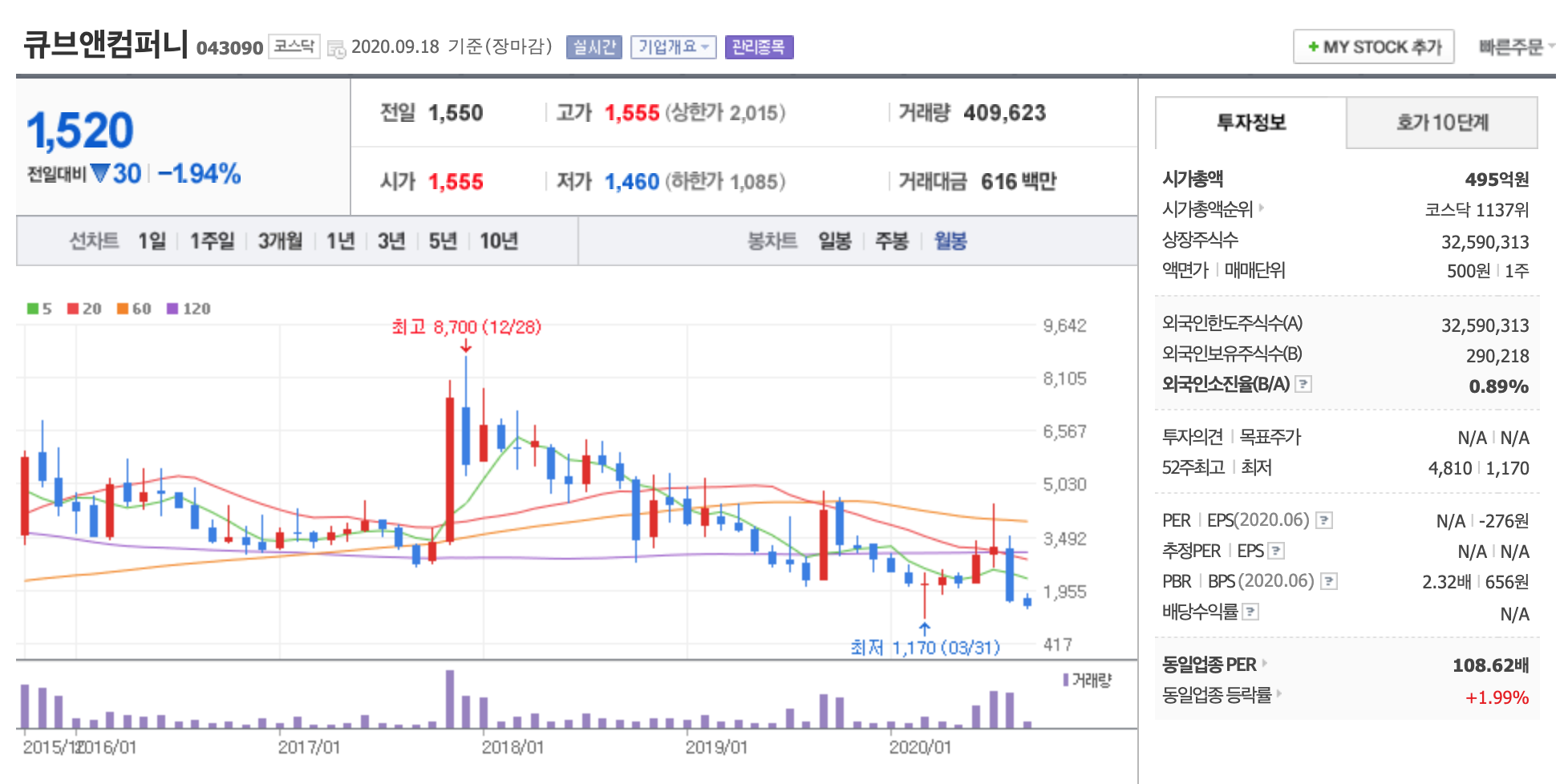Select 5년 line chart period
The image size is (1564, 784).
(x=443, y=240)
